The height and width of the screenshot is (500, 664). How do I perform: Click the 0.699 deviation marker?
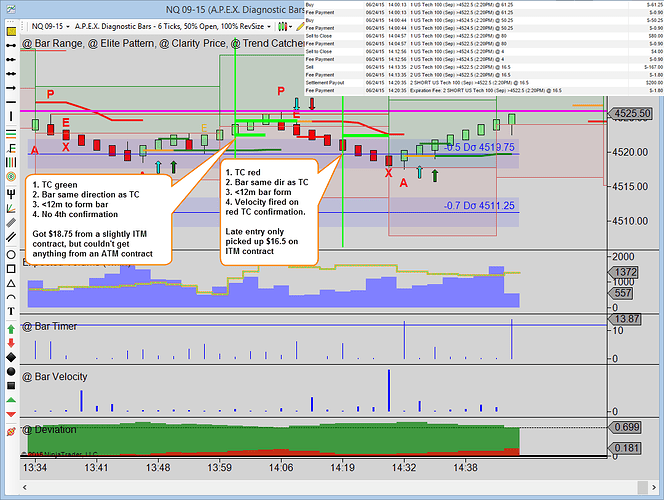(625, 427)
